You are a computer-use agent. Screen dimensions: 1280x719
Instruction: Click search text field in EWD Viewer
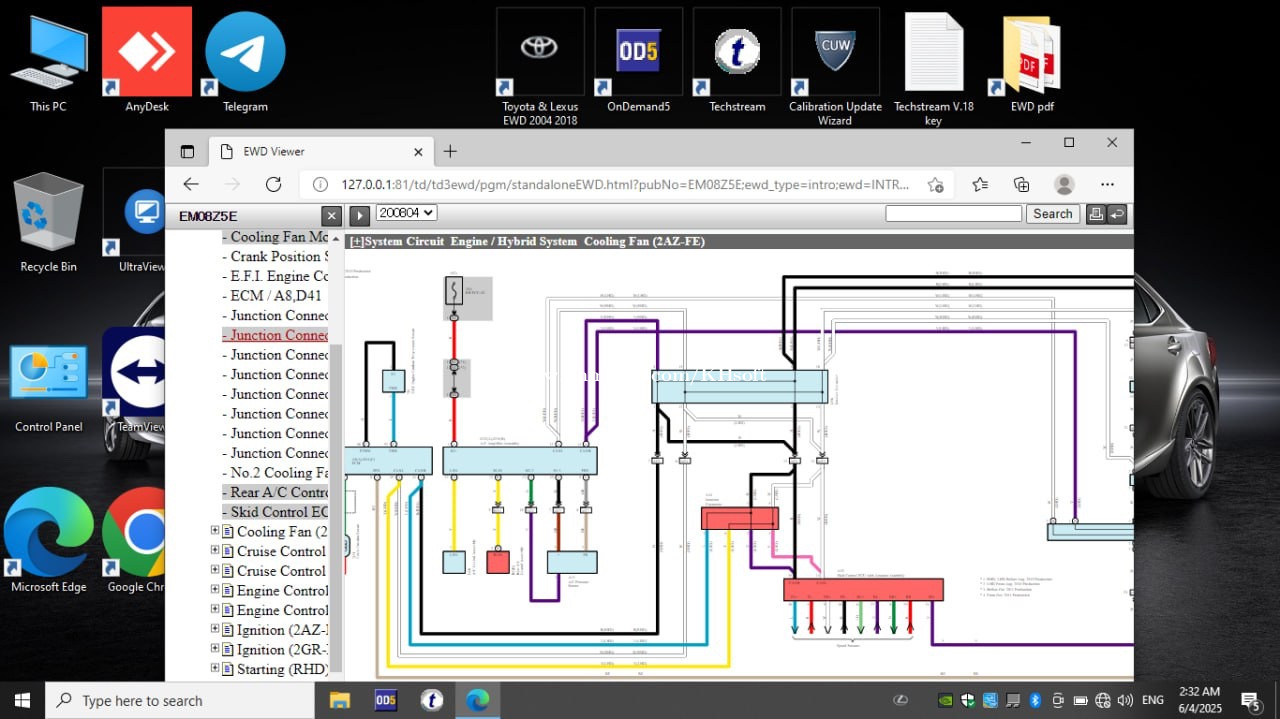click(954, 214)
